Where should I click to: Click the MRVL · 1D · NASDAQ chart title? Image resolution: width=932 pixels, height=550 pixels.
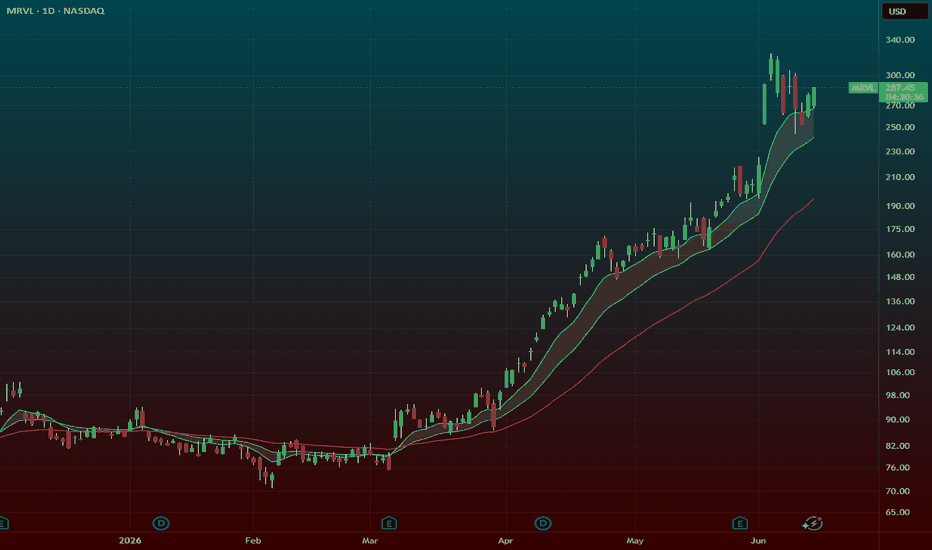coord(55,11)
